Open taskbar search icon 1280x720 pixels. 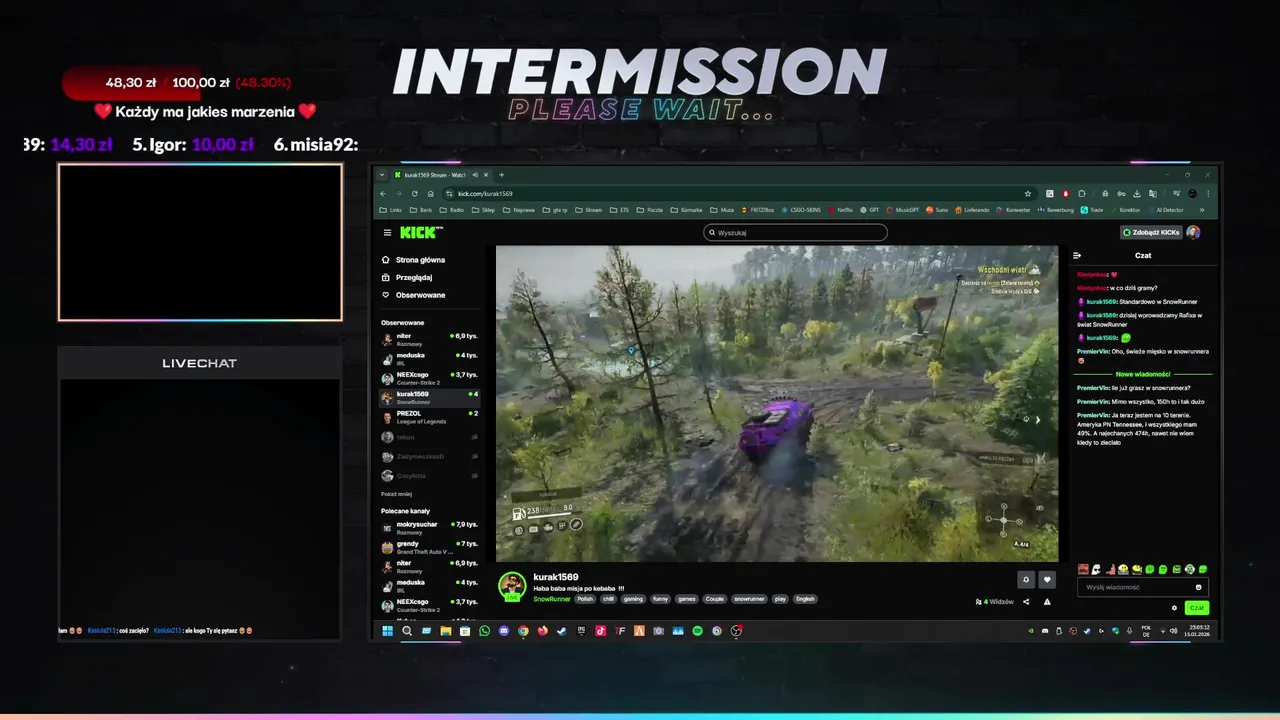click(x=407, y=631)
